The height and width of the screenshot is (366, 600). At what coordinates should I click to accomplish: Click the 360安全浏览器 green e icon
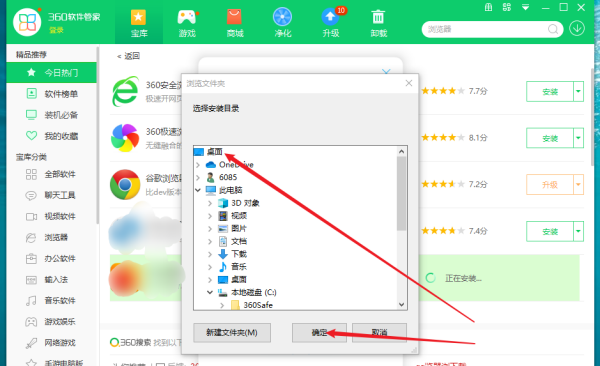[125, 91]
